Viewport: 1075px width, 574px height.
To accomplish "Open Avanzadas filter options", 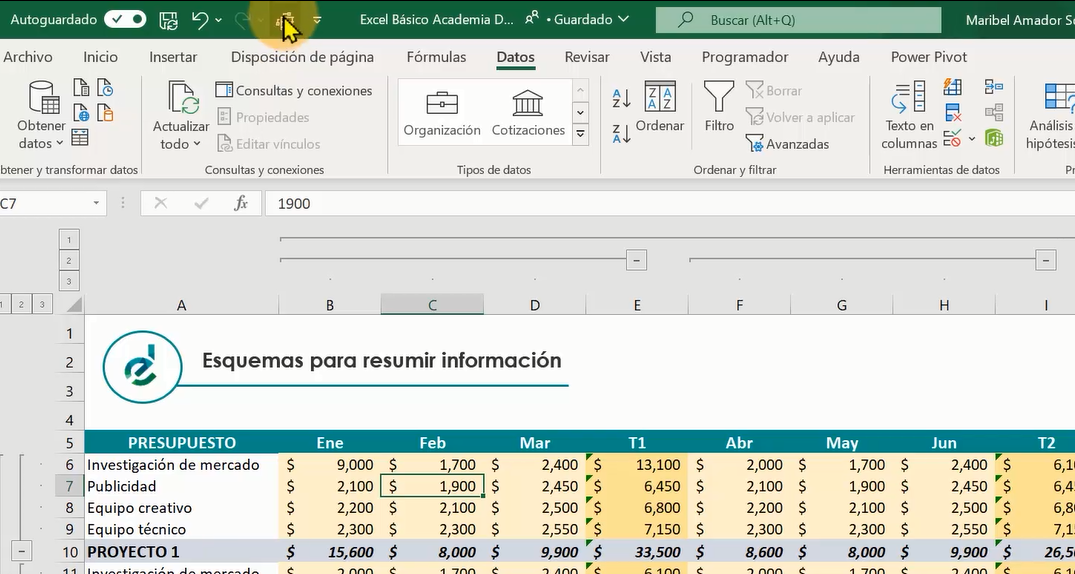I will click(x=788, y=144).
